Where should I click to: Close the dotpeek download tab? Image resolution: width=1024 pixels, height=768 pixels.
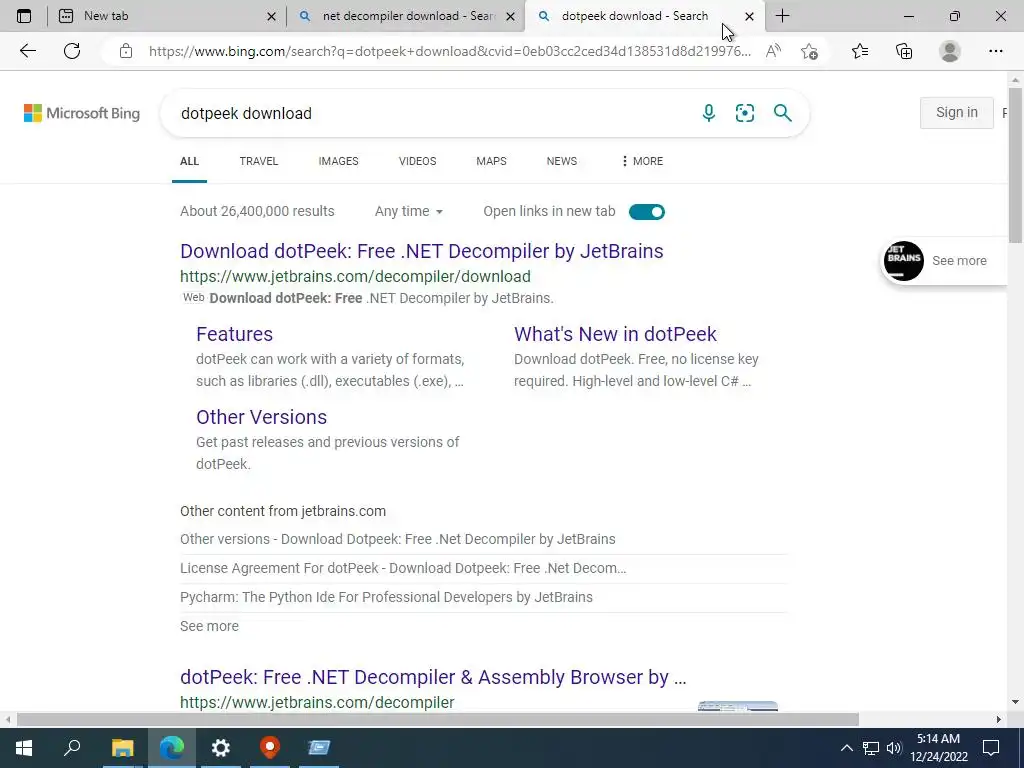[749, 16]
